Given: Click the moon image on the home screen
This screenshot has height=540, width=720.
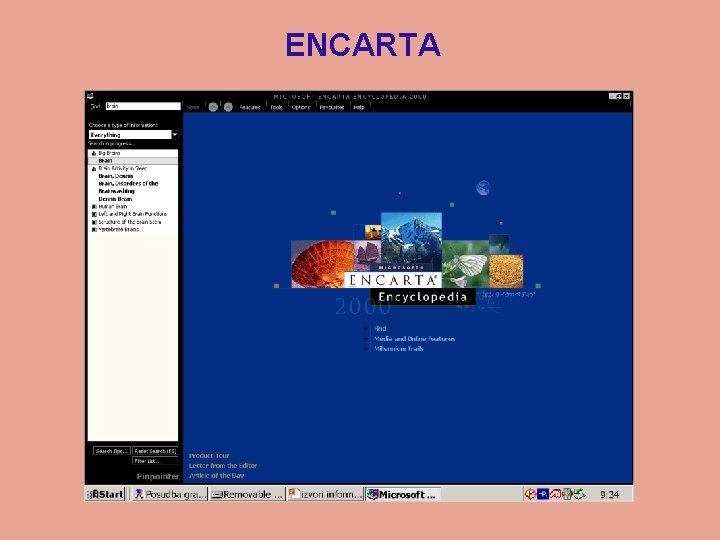Looking at the screenshot, I should [483, 188].
